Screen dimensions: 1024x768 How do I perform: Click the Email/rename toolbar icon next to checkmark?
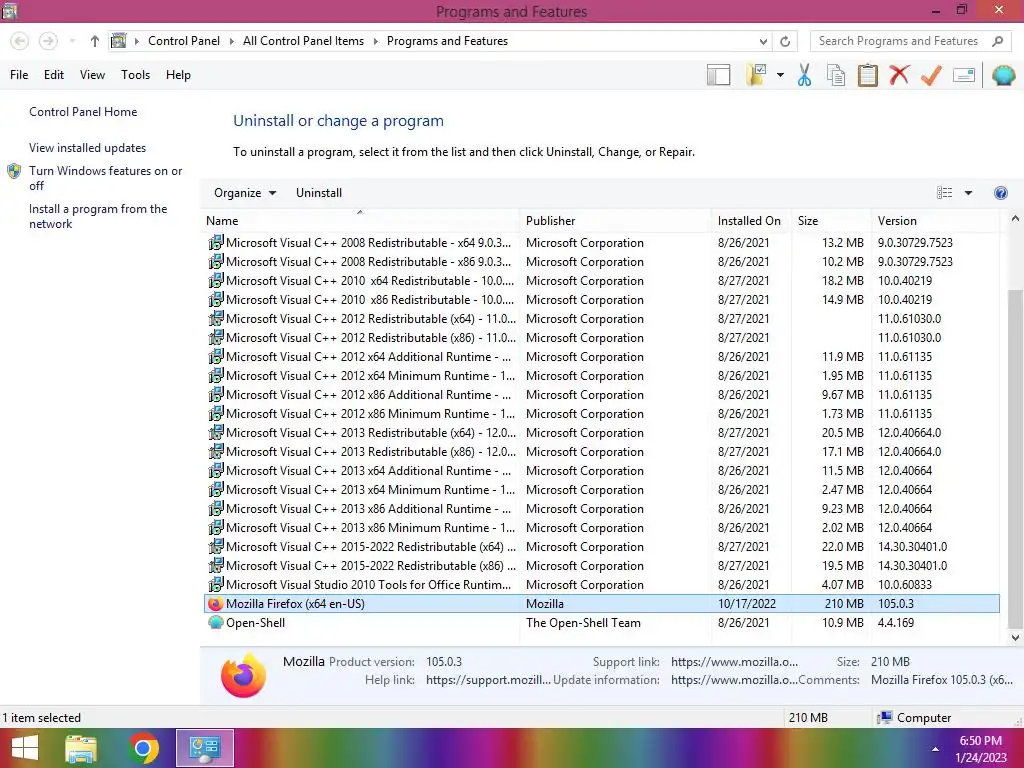[964, 75]
